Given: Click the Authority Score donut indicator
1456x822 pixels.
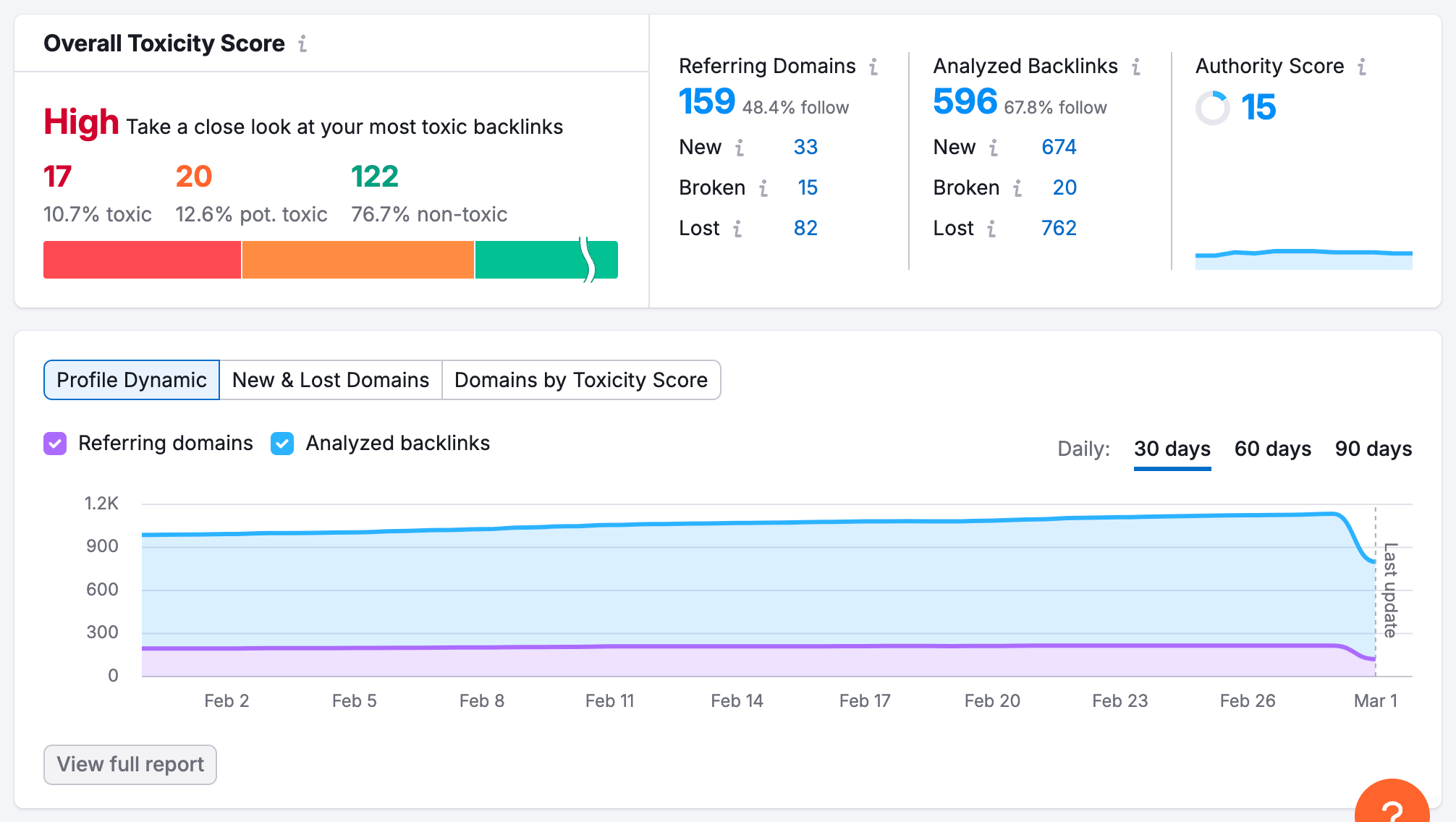Looking at the screenshot, I should pos(1212,108).
